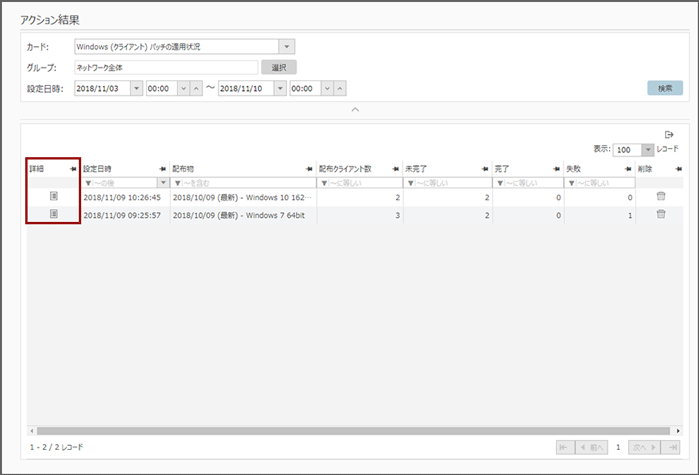Click the export records icon above the table
Viewport: 699px width, 475px height.
coord(669,135)
